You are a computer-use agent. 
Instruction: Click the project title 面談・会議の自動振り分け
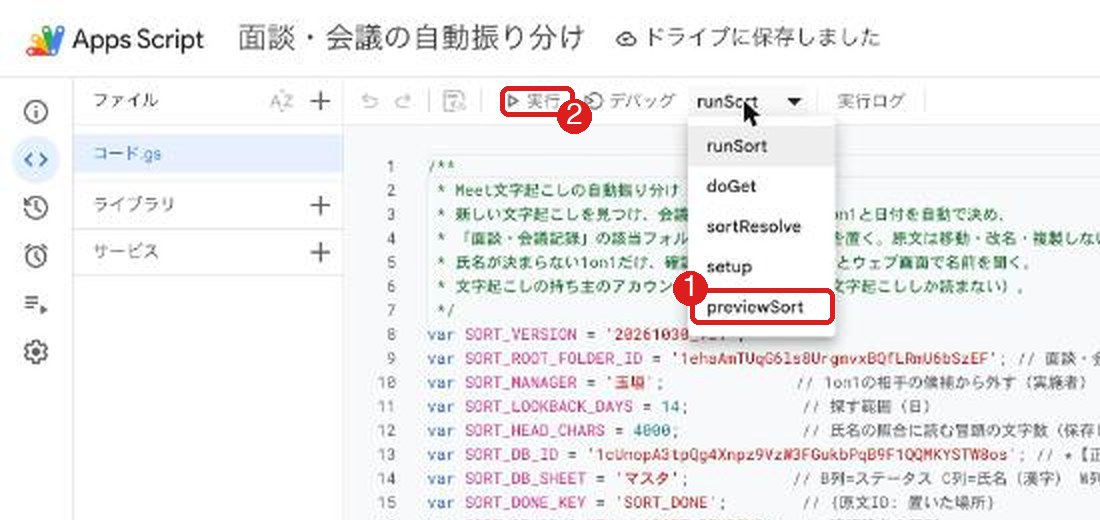(411, 39)
